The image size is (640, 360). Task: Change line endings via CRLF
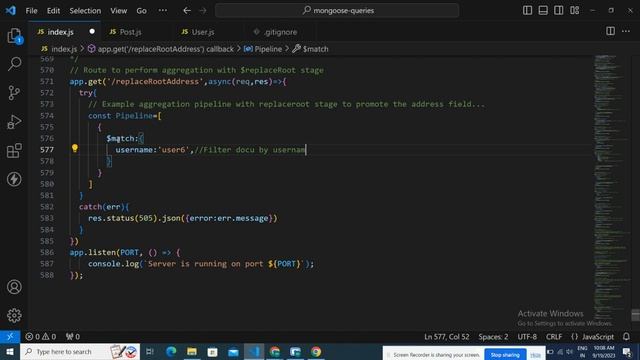pos(554,337)
